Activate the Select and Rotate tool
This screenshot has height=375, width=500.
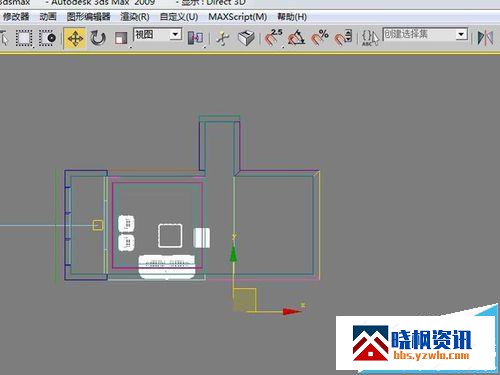tap(98, 38)
